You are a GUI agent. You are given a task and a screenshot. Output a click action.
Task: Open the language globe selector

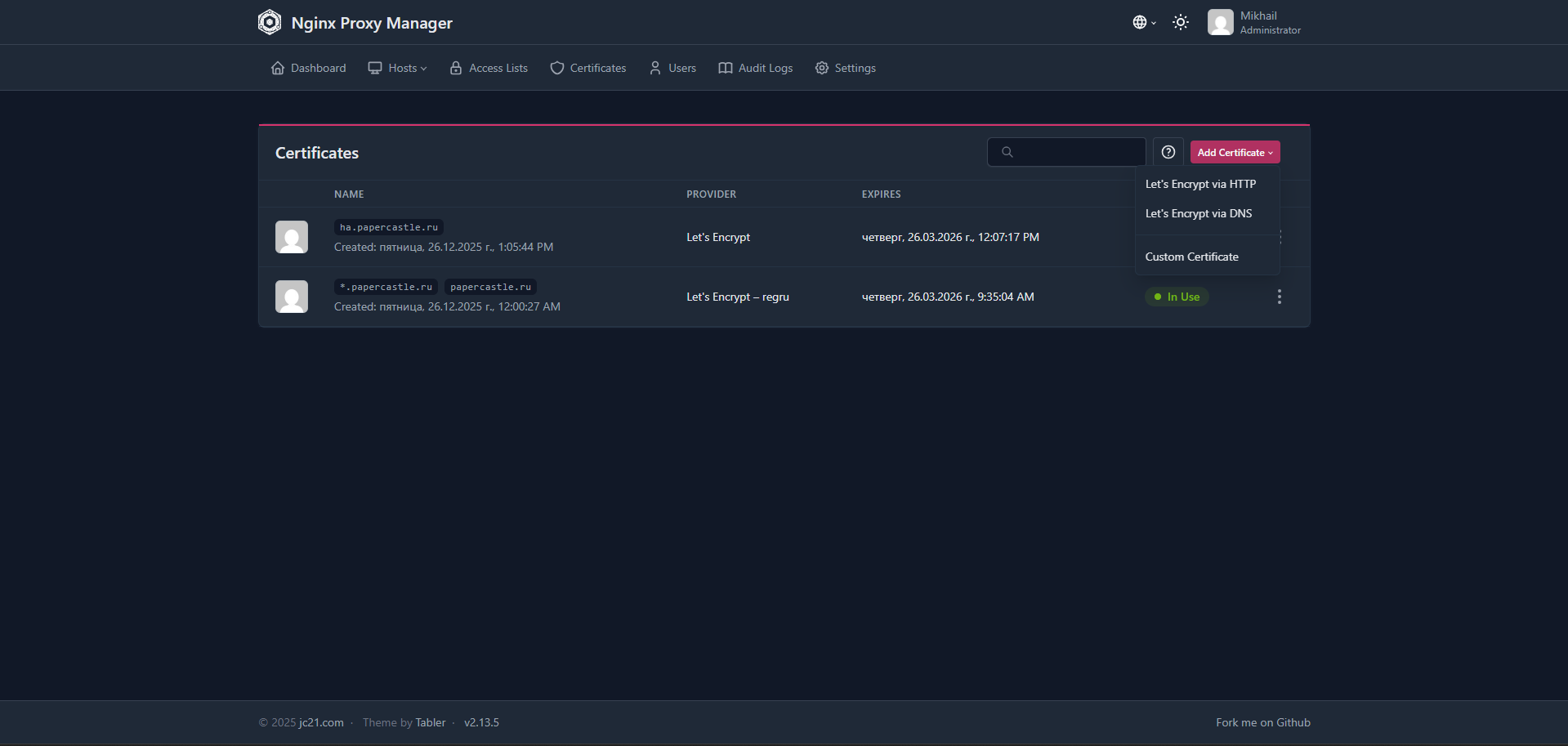coord(1144,22)
